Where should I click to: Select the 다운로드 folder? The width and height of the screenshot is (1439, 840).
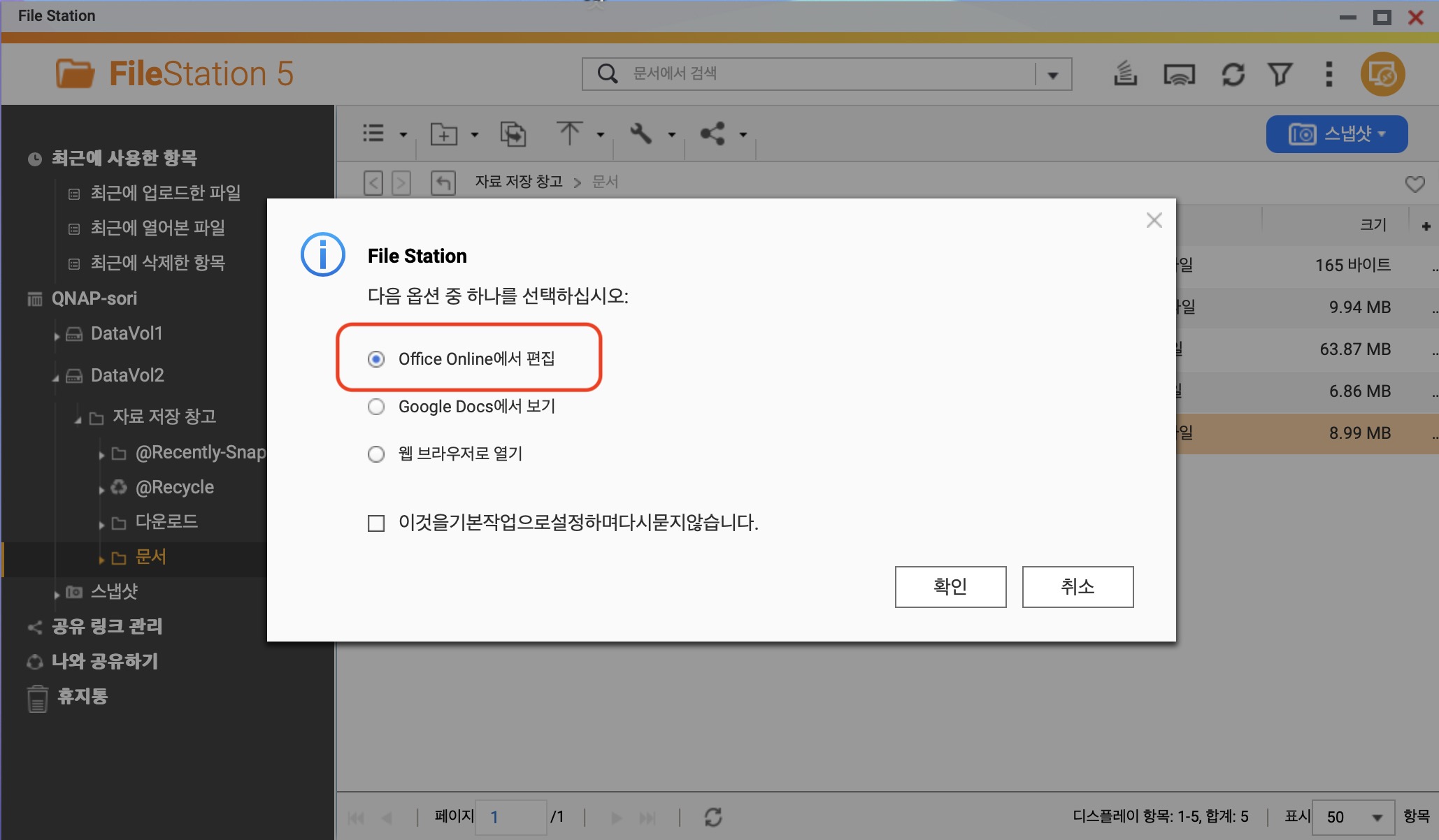click(166, 522)
